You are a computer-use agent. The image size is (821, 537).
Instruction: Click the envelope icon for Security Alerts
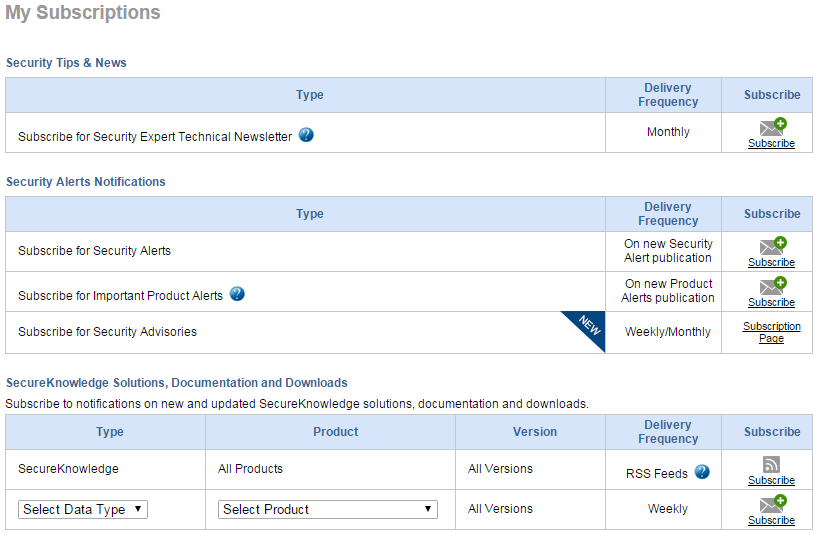pos(773,245)
